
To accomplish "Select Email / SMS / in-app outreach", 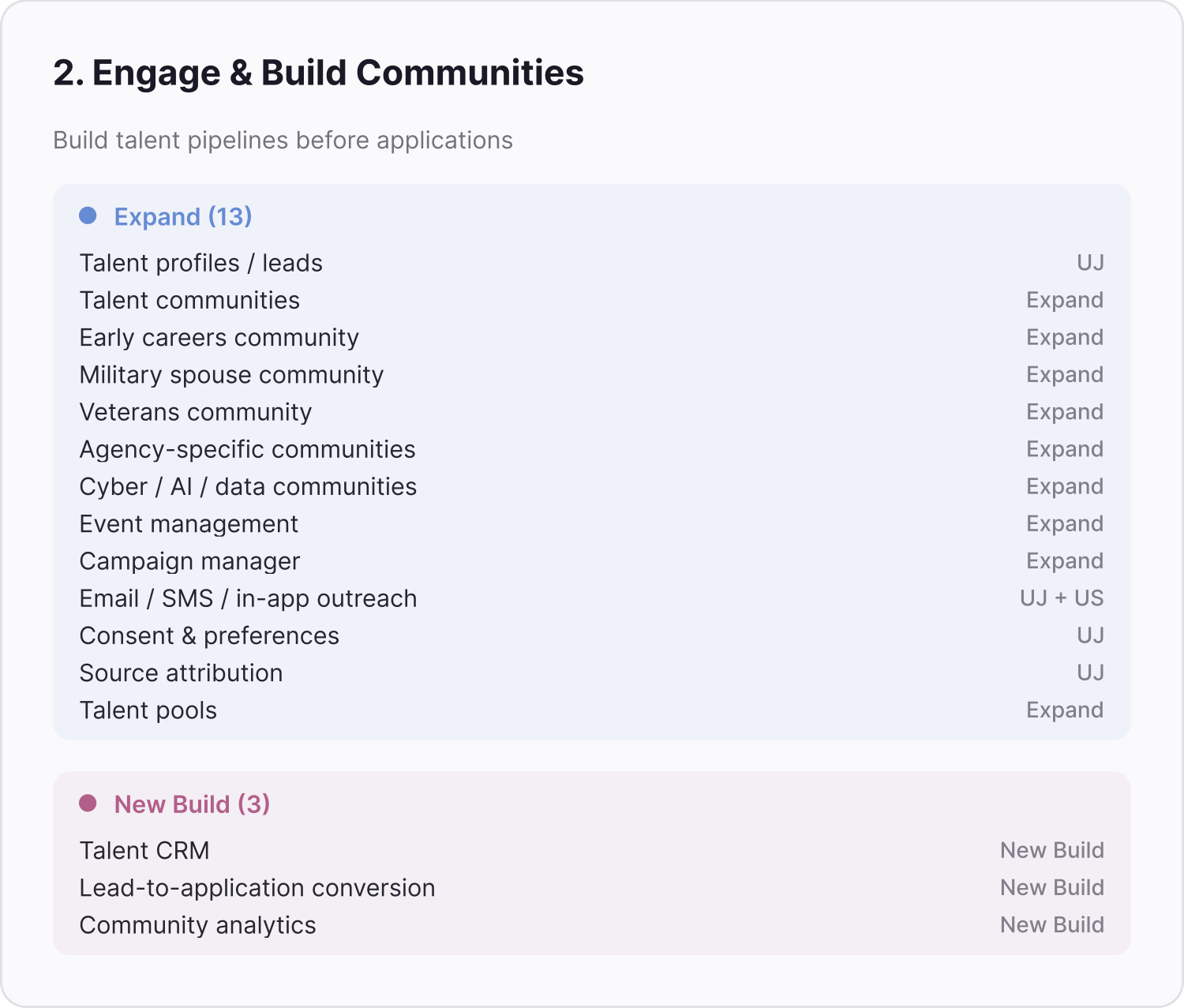I will 592,598.
